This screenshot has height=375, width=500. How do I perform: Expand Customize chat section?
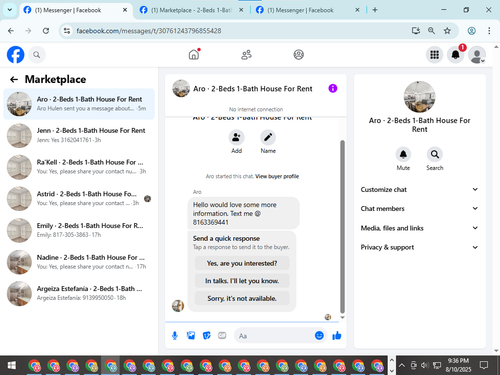coord(419,189)
